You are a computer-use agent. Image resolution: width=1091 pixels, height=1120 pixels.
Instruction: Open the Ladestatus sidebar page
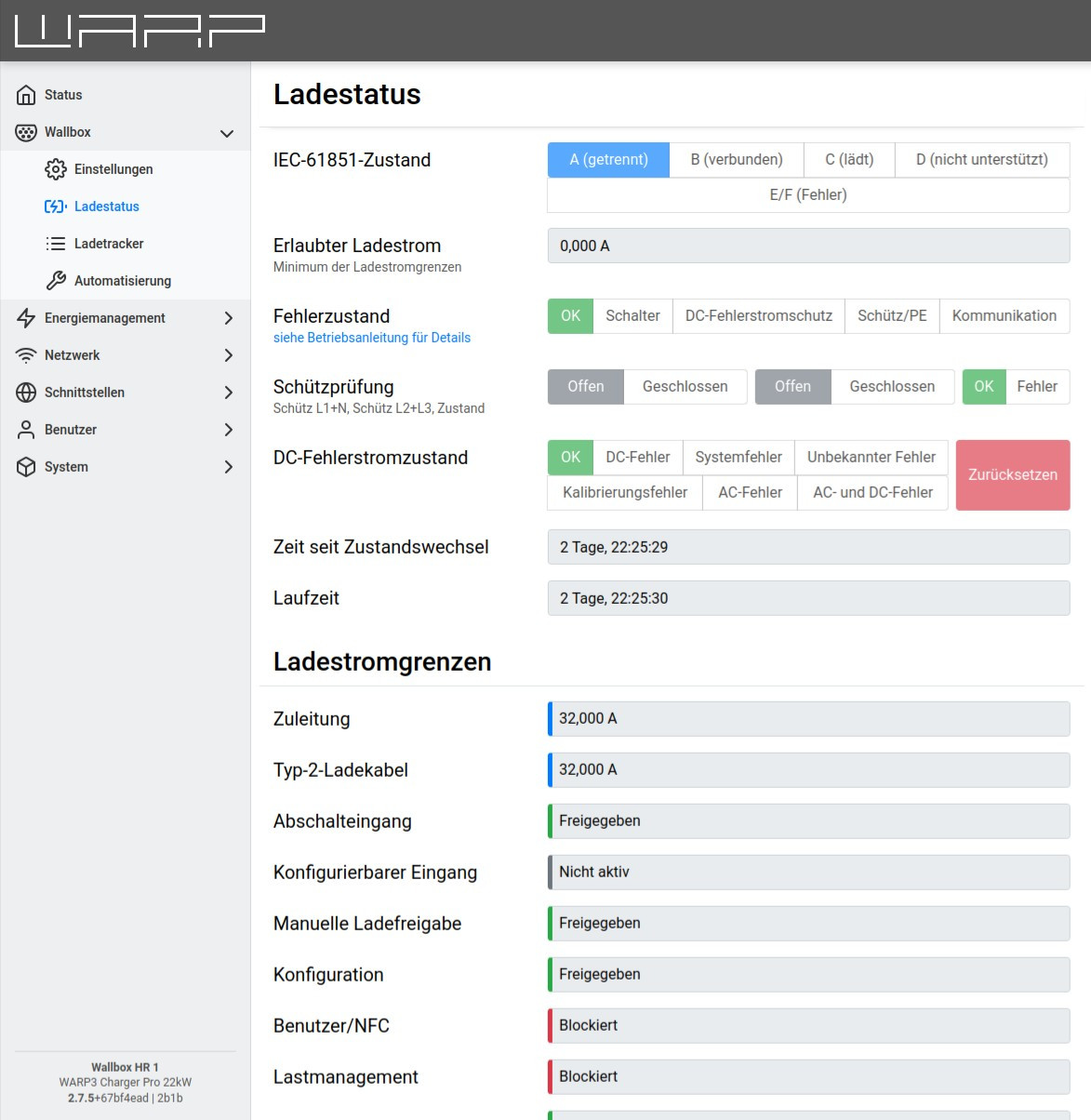pyautogui.click(x=106, y=207)
